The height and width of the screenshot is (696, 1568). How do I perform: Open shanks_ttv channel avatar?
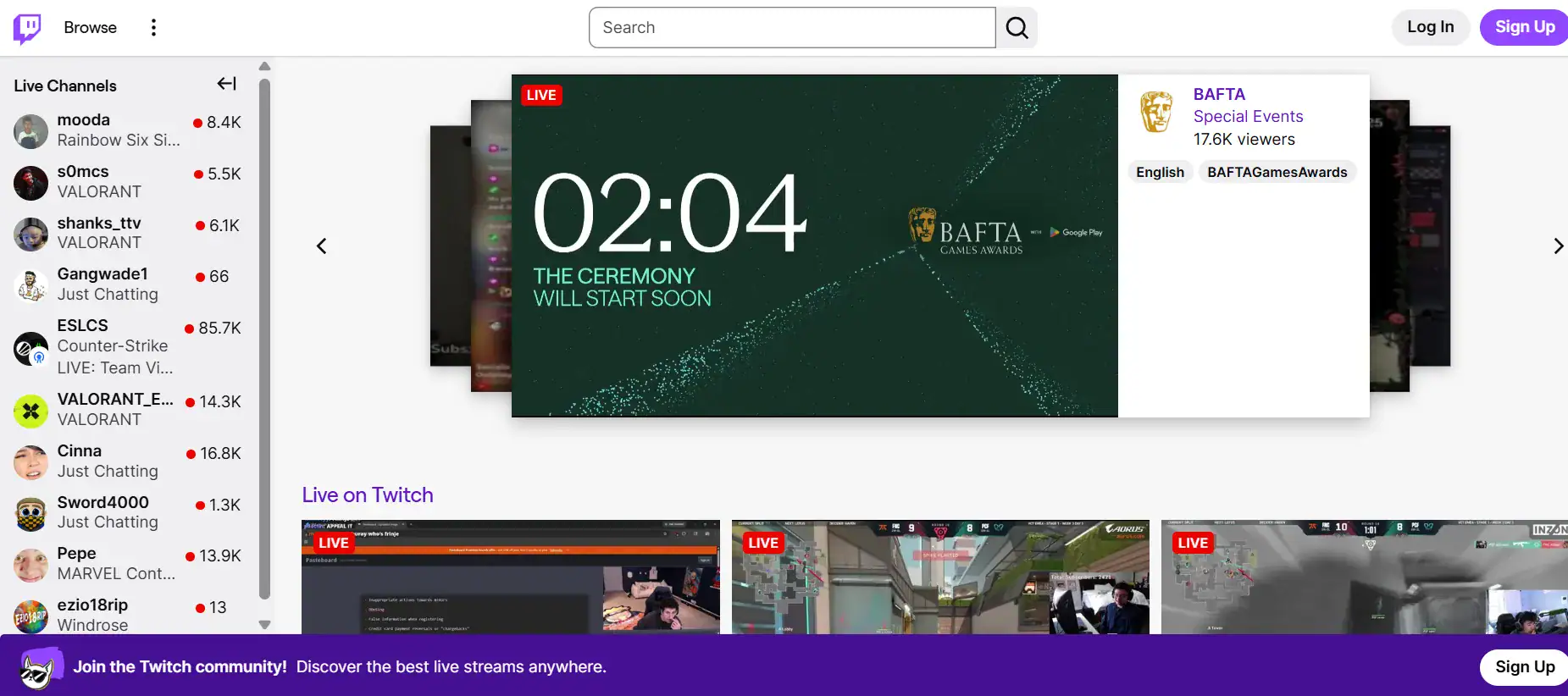click(30, 235)
